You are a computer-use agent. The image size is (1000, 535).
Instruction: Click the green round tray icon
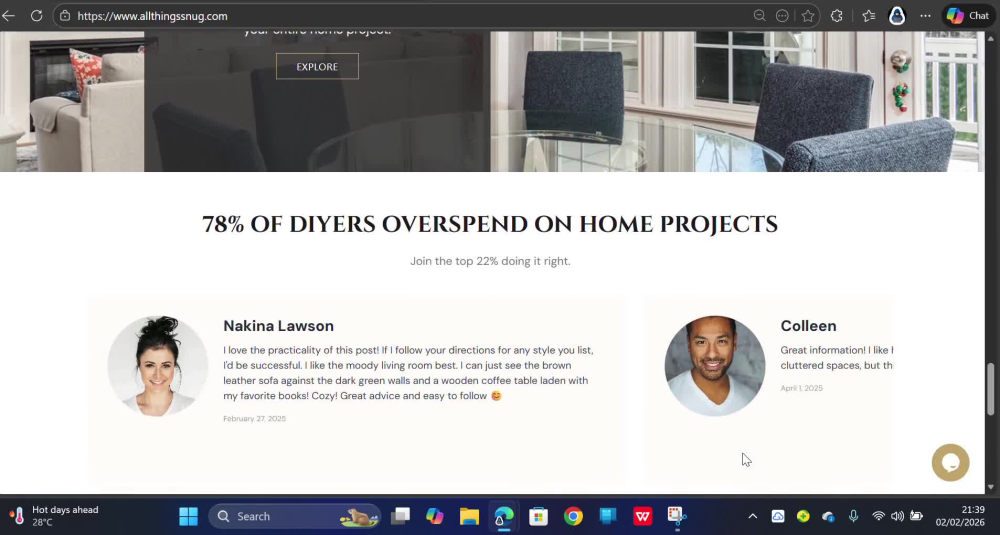(803, 517)
